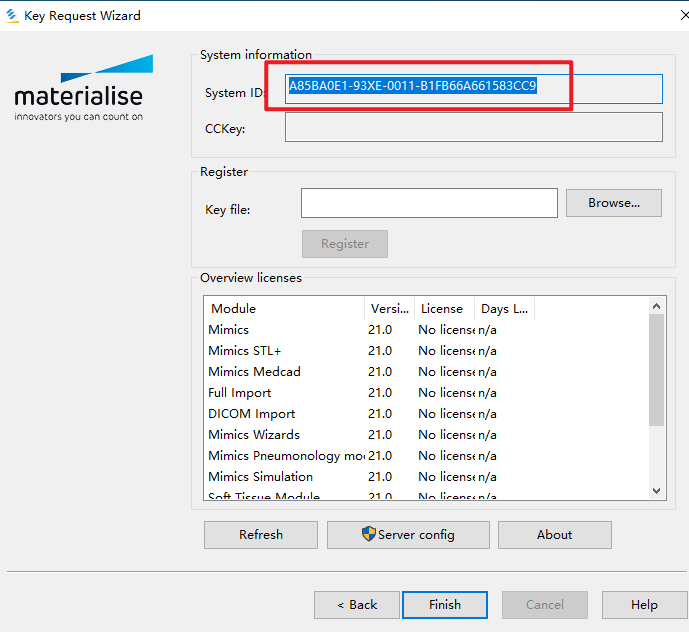Click the Days L... column header

[x=504, y=308]
